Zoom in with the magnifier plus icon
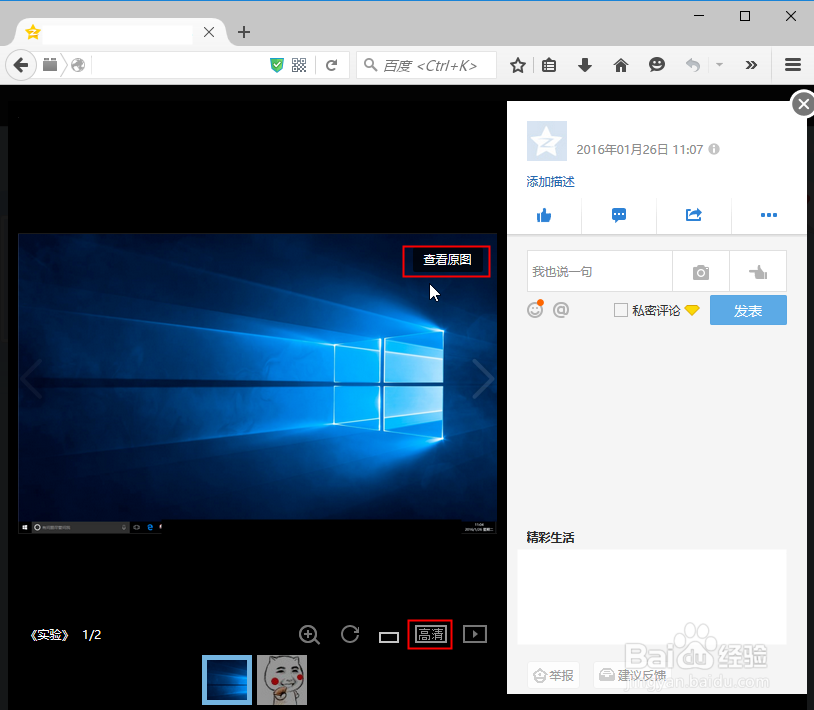This screenshot has width=814, height=710. coord(309,635)
